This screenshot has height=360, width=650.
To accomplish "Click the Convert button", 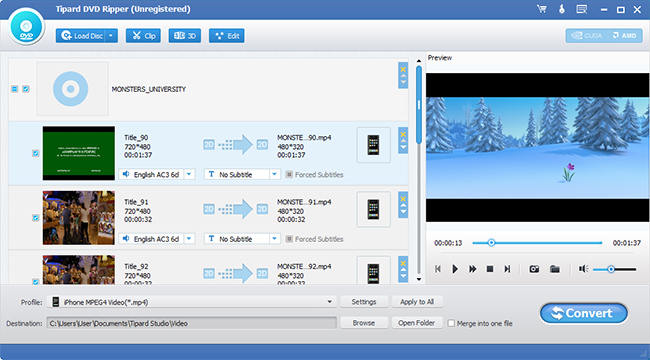I will tap(584, 313).
